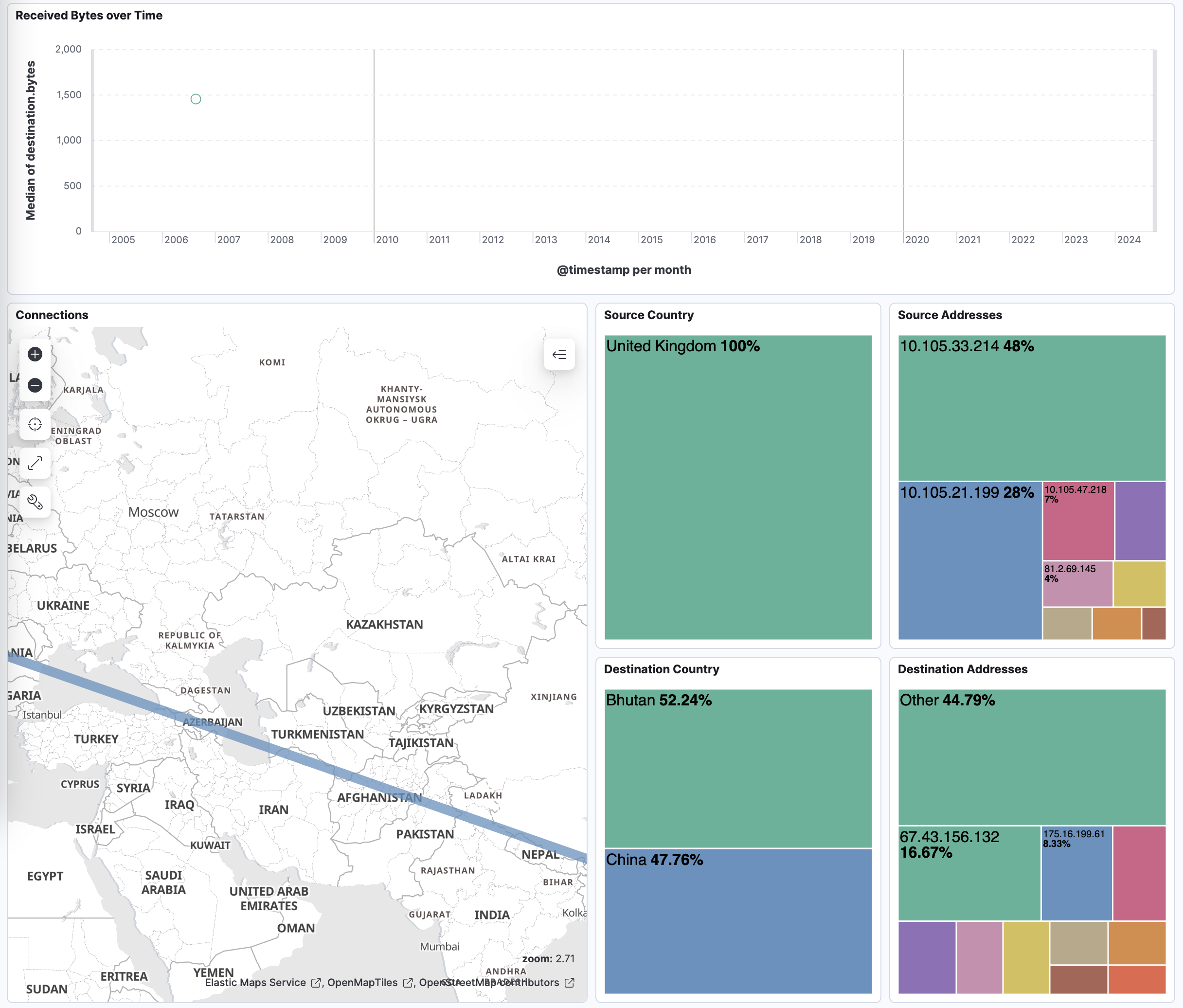Zoom out on the Connections map
Screen dimensions: 1183x1008
tap(35, 385)
